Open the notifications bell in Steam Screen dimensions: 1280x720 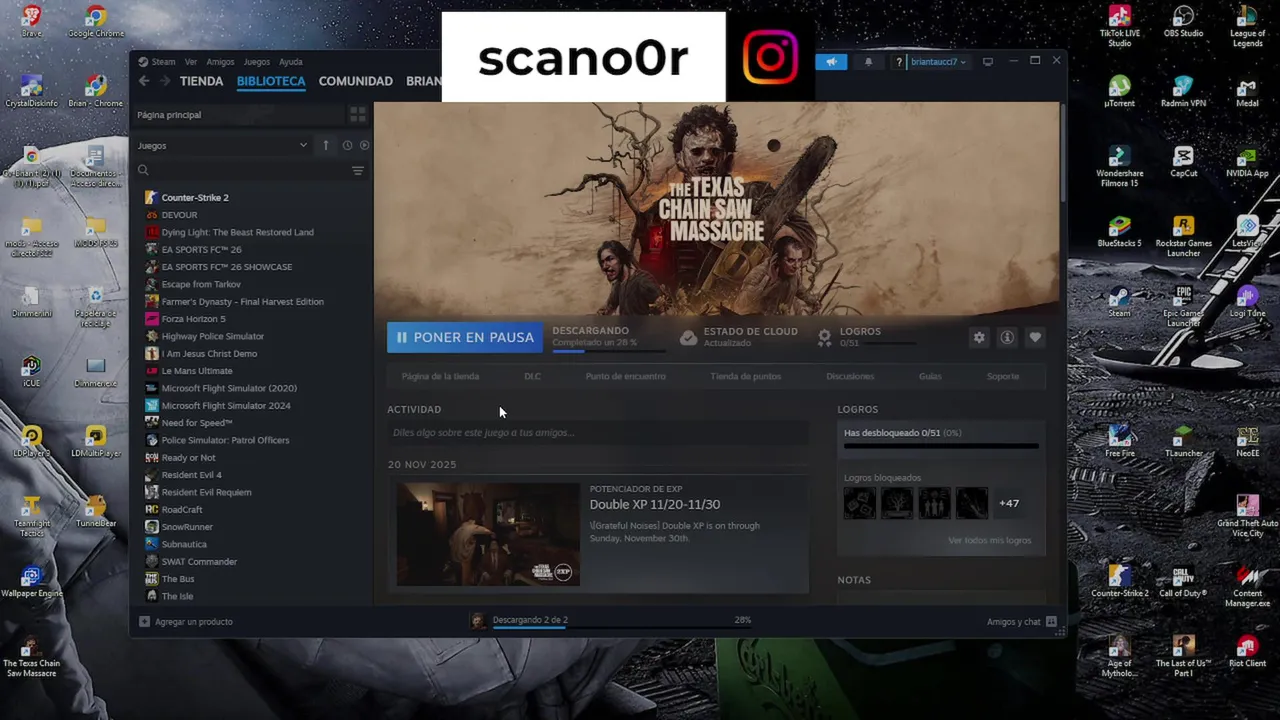[868, 62]
